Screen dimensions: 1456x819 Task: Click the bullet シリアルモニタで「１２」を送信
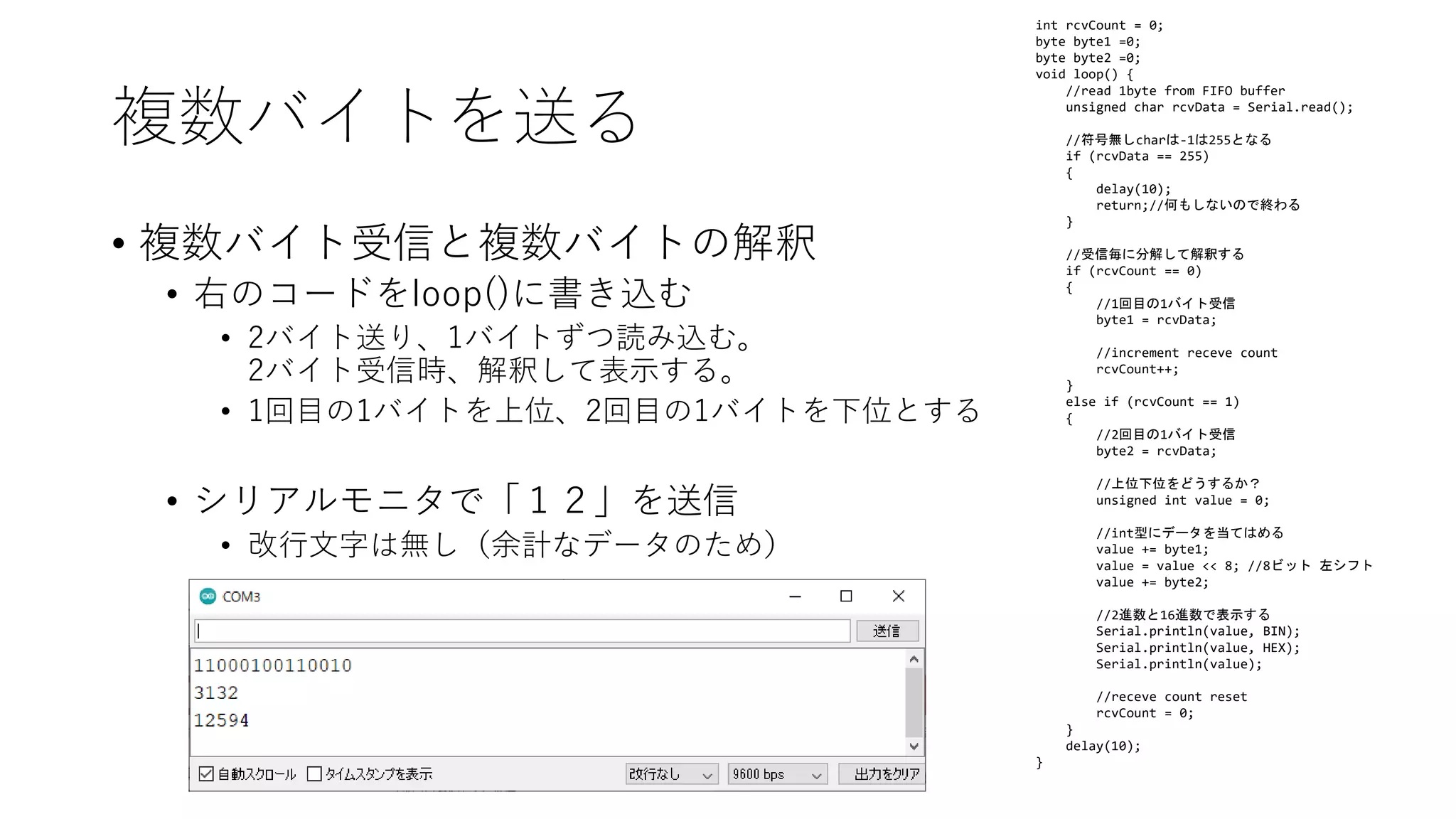(x=466, y=500)
